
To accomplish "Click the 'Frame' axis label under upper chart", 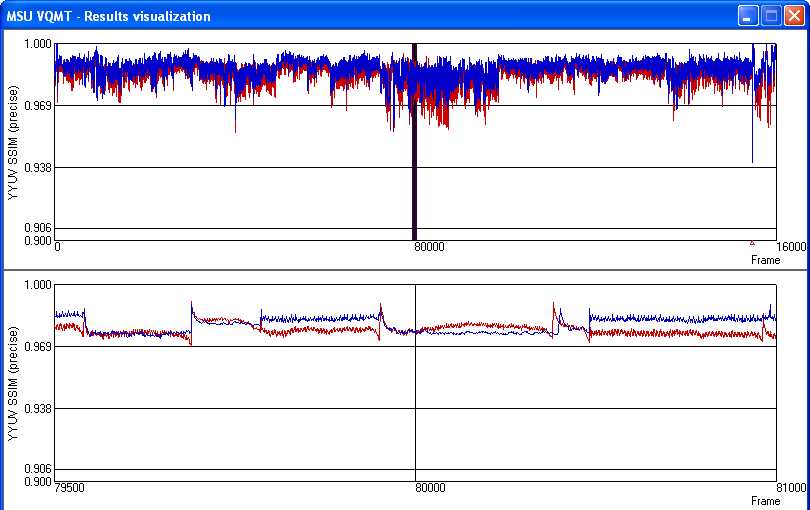I will [766, 260].
